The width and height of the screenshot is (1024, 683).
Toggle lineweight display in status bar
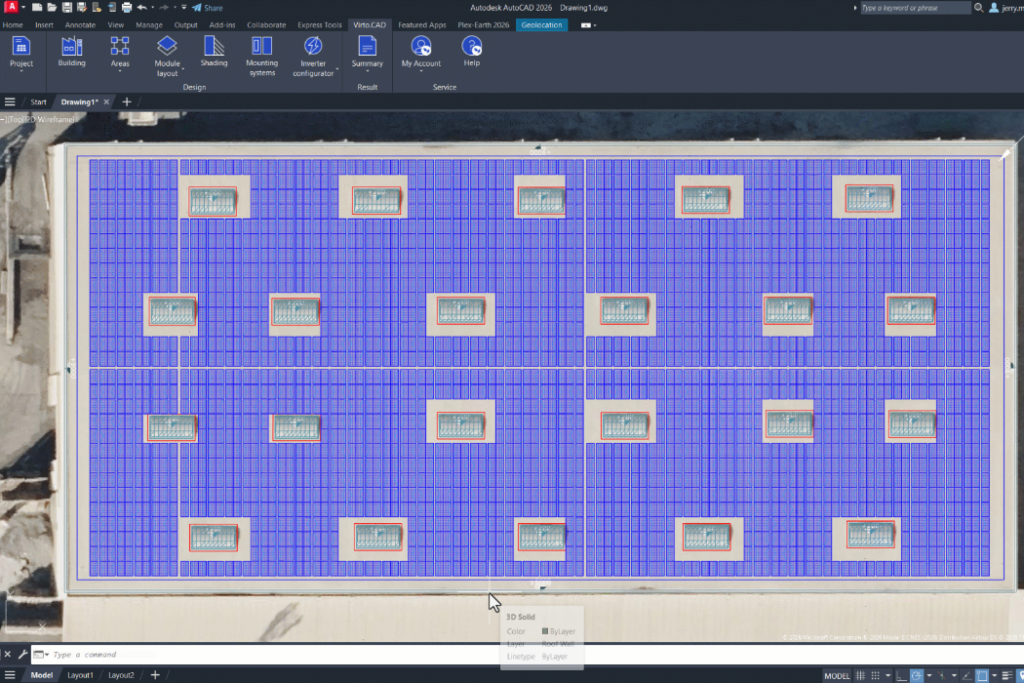[1006, 675]
